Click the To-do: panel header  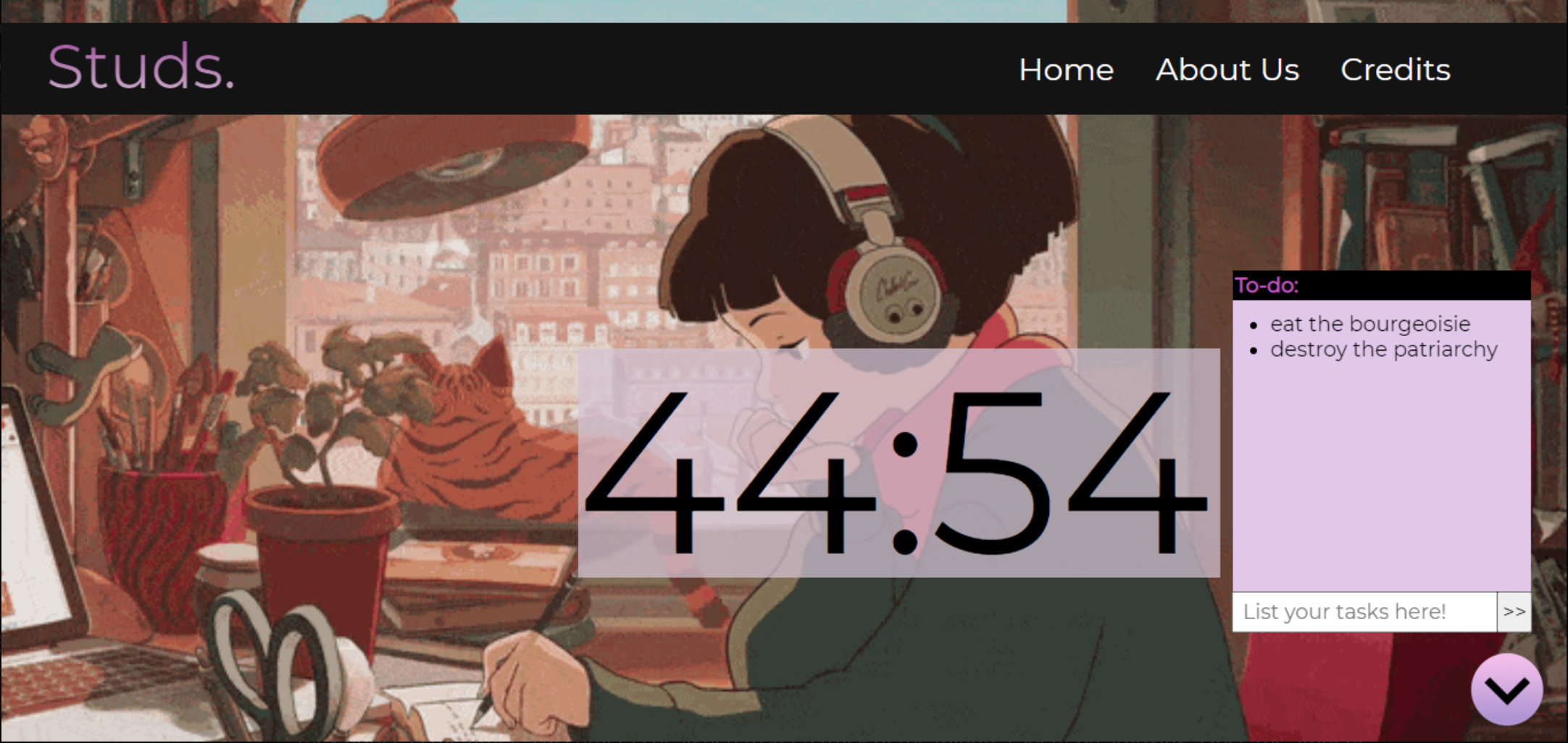[x=1382, y=285]
